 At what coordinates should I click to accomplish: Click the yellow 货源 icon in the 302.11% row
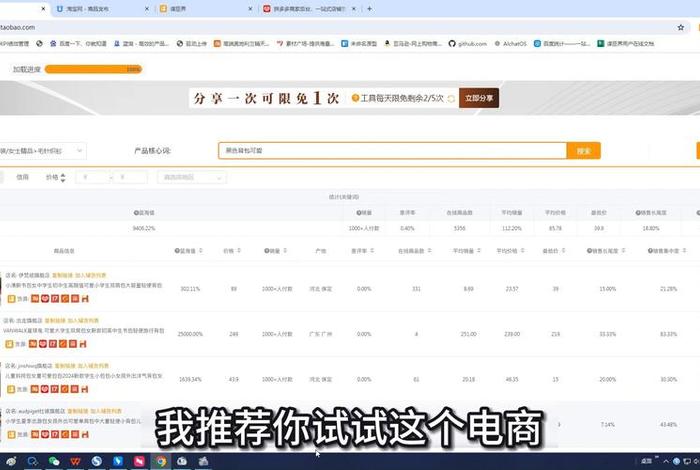tap(11, 299)
